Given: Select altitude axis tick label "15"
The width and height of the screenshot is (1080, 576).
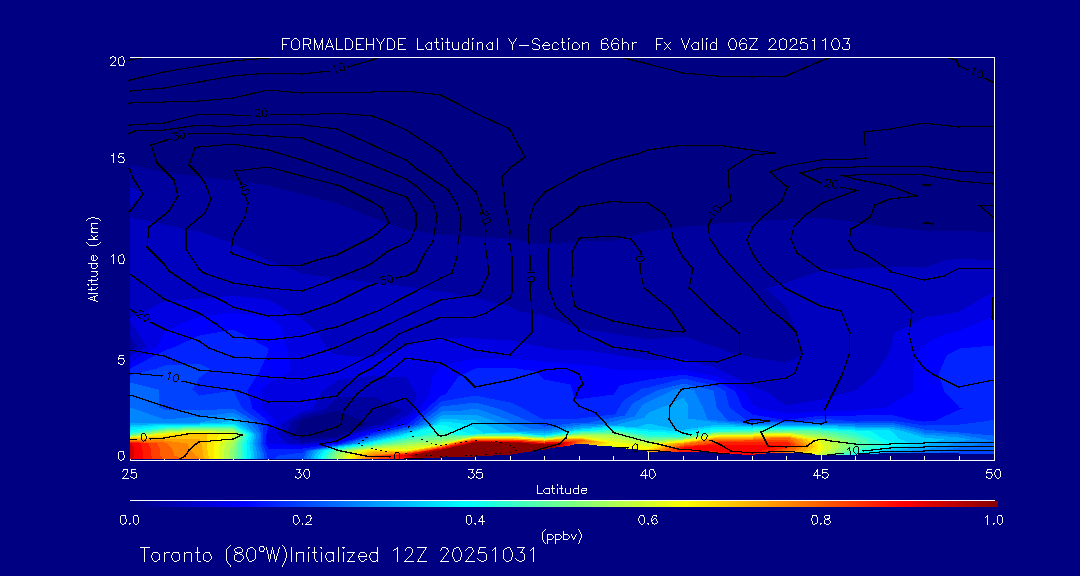Looking at the screenshot, I should pos(117,158).
